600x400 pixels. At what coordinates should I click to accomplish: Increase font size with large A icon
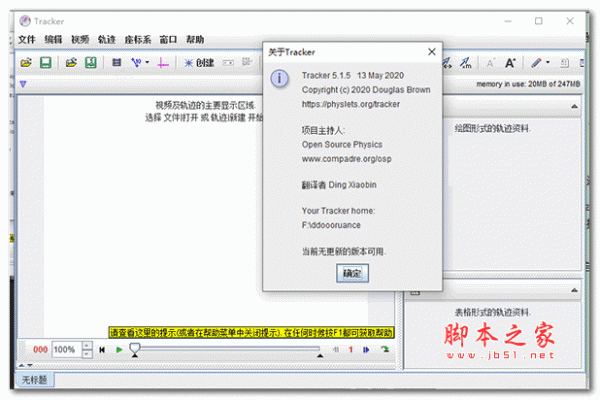[x=510, y=63]
